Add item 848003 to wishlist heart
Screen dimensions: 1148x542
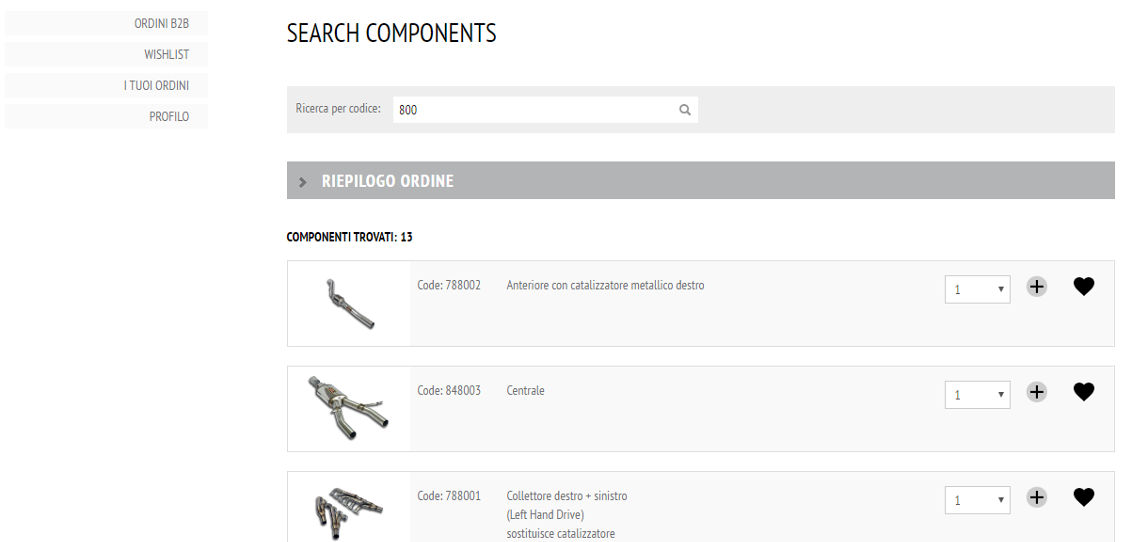(x=1084, y=392)
